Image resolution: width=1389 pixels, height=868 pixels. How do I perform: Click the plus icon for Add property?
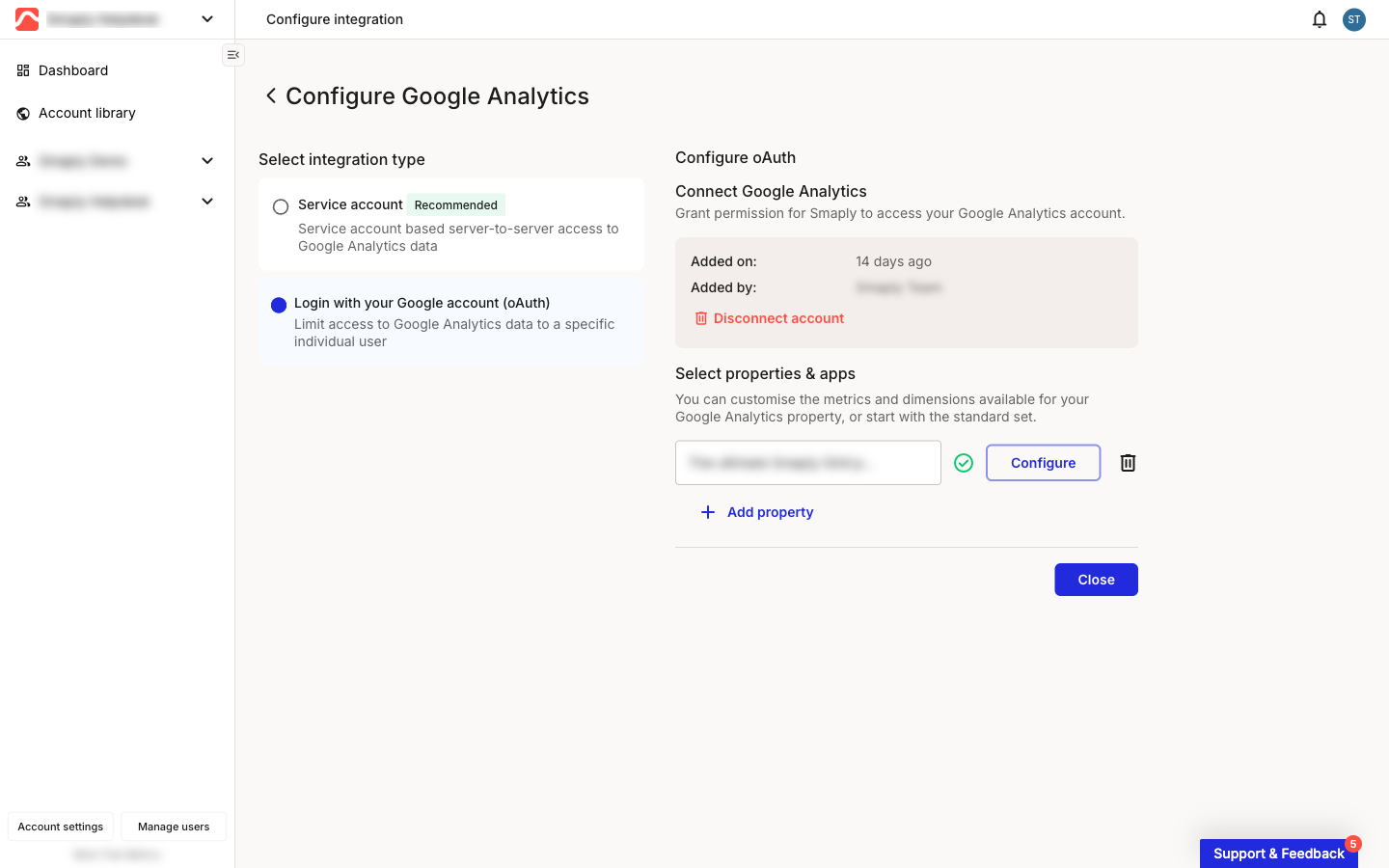click(708, 512)
